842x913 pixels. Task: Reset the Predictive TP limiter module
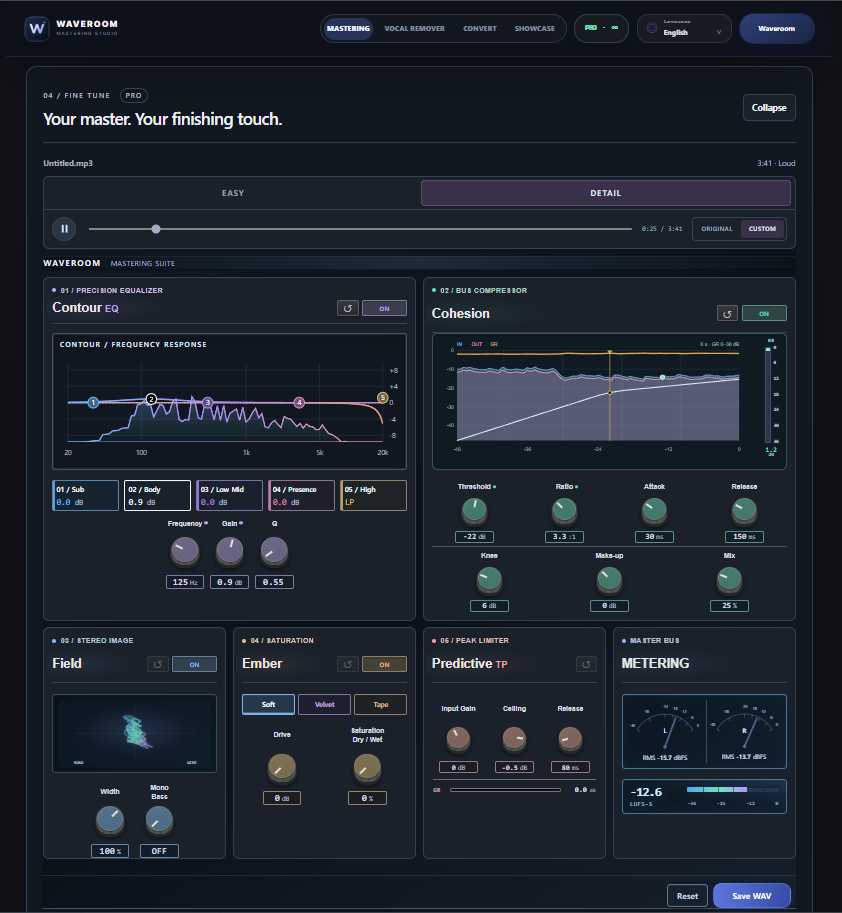586,664
